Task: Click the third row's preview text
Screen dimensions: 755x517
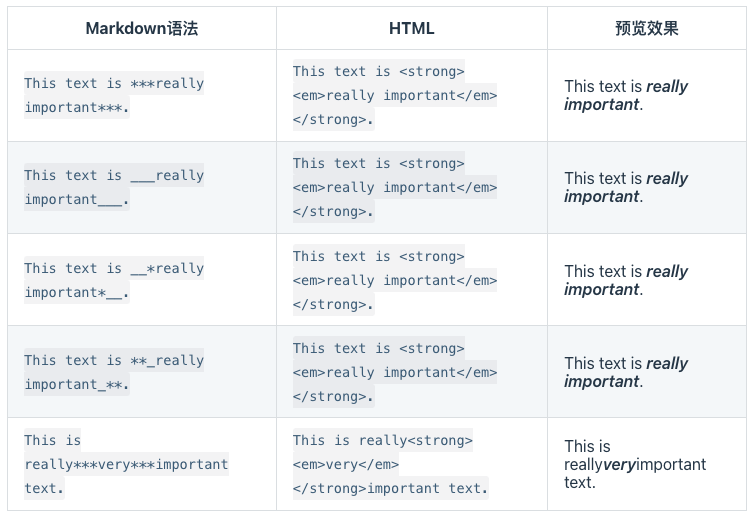Action: coord(625,280)
